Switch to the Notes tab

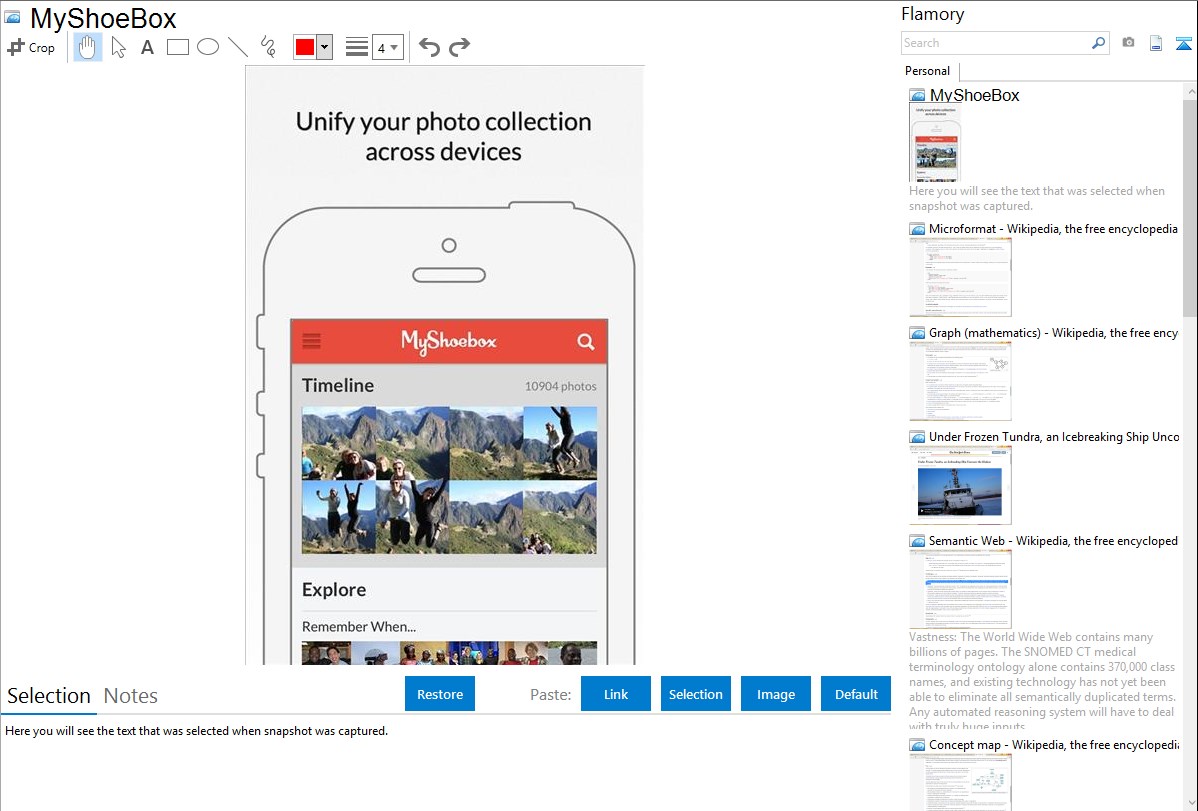(131, 696)
